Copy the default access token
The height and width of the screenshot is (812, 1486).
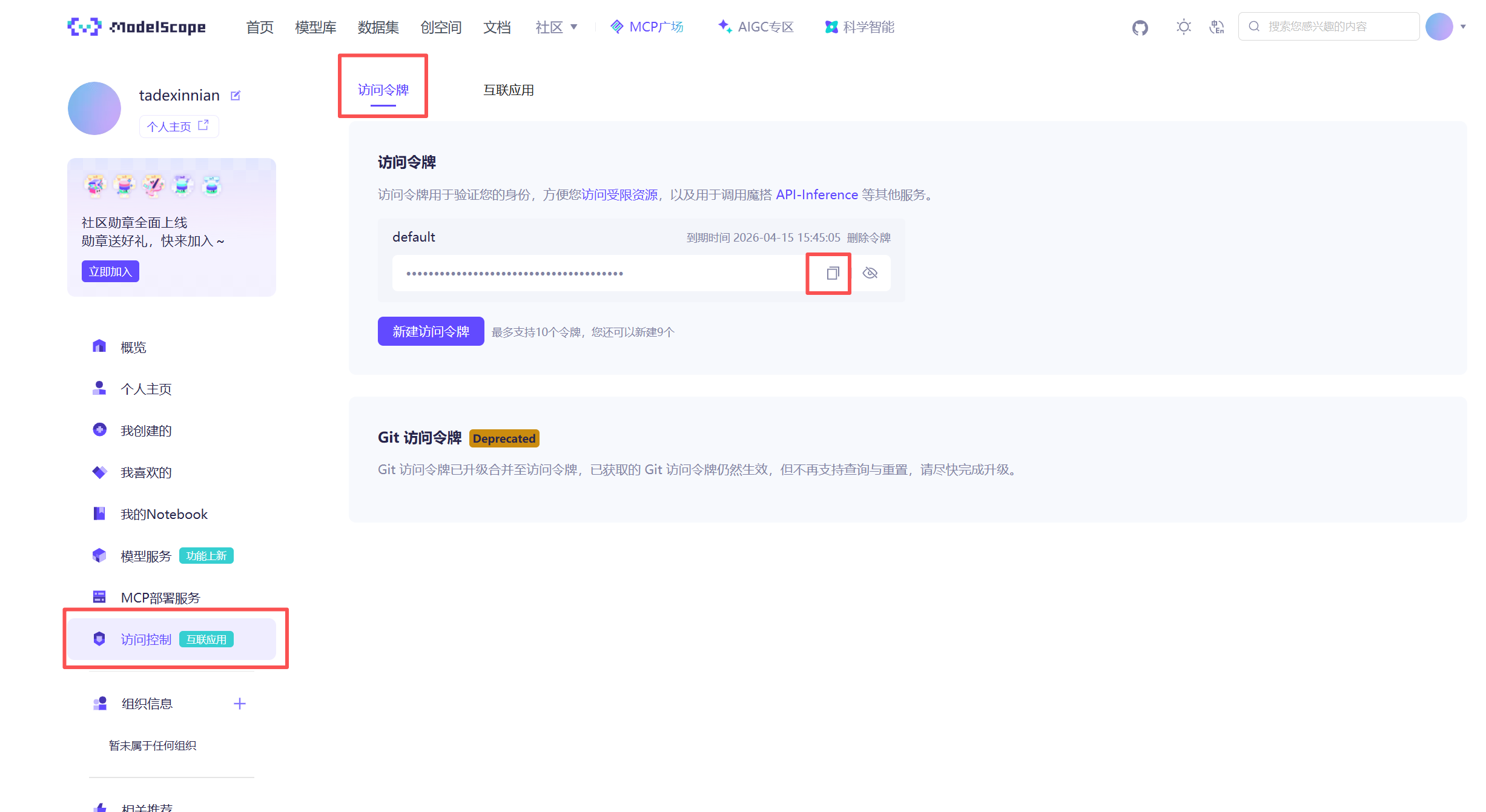point(832,274)
